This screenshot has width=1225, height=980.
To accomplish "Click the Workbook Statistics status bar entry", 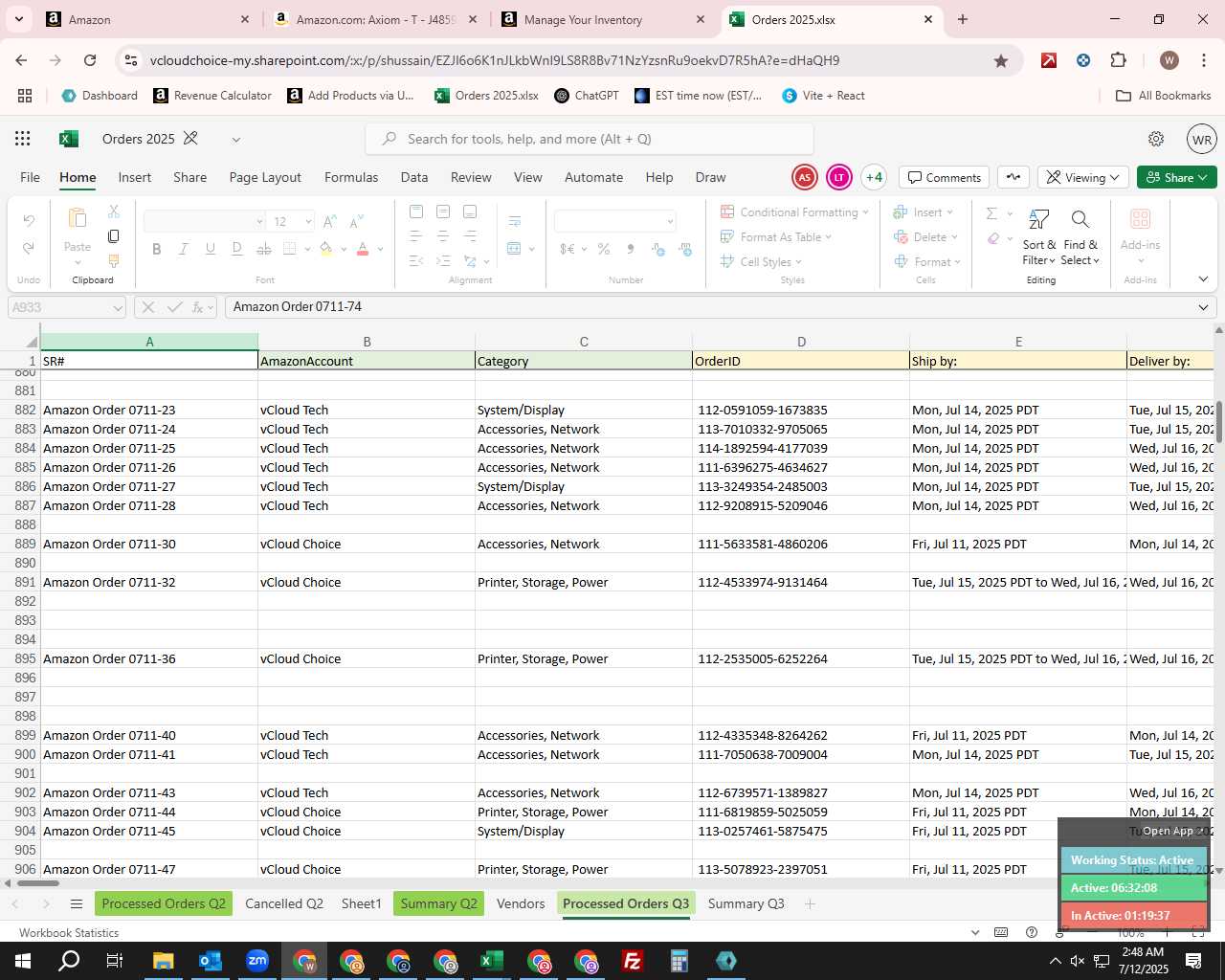I will 69,932.
